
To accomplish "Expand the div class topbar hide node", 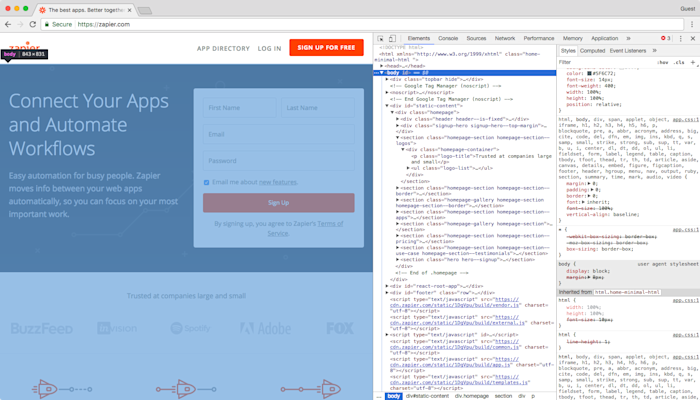I will point(387,79).
